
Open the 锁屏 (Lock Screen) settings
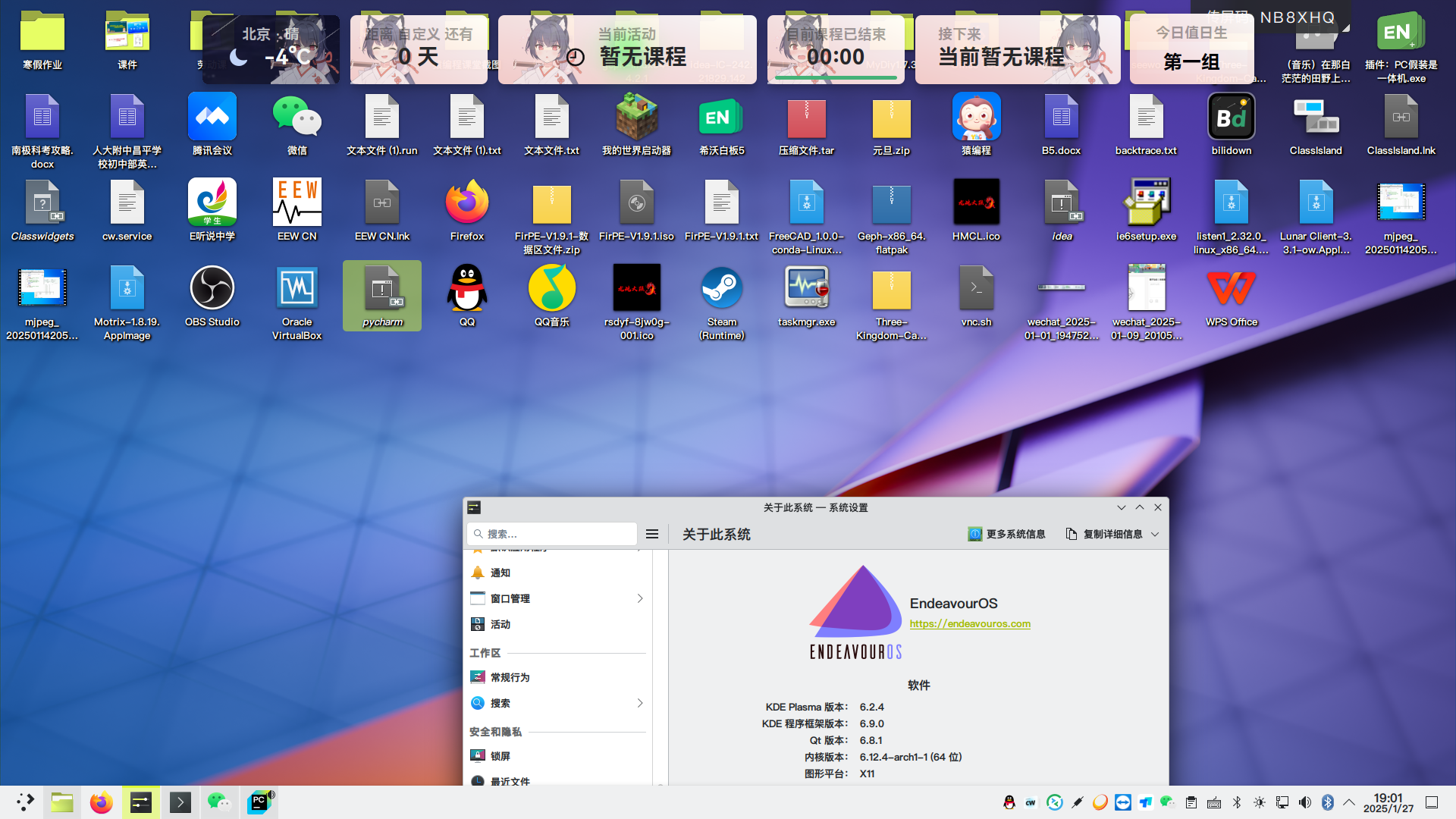pos(501,755)
